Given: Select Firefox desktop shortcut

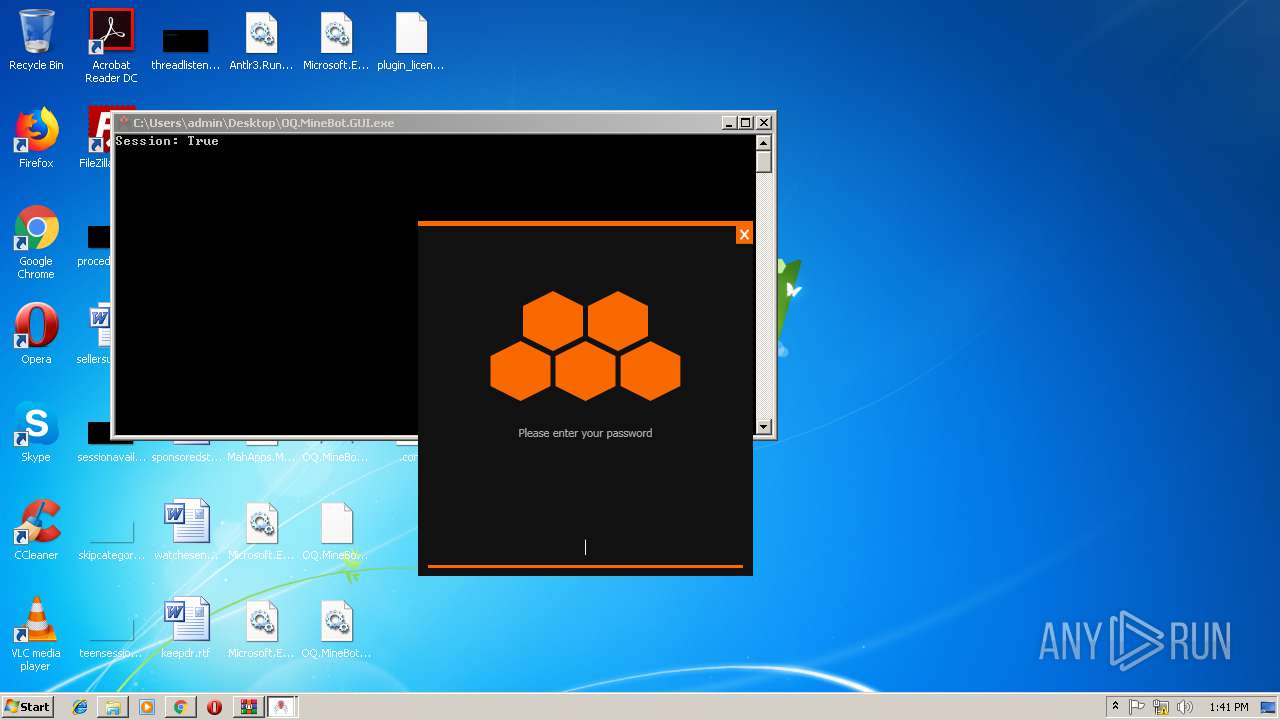Looking at the screenshot, I should (36, 139).
